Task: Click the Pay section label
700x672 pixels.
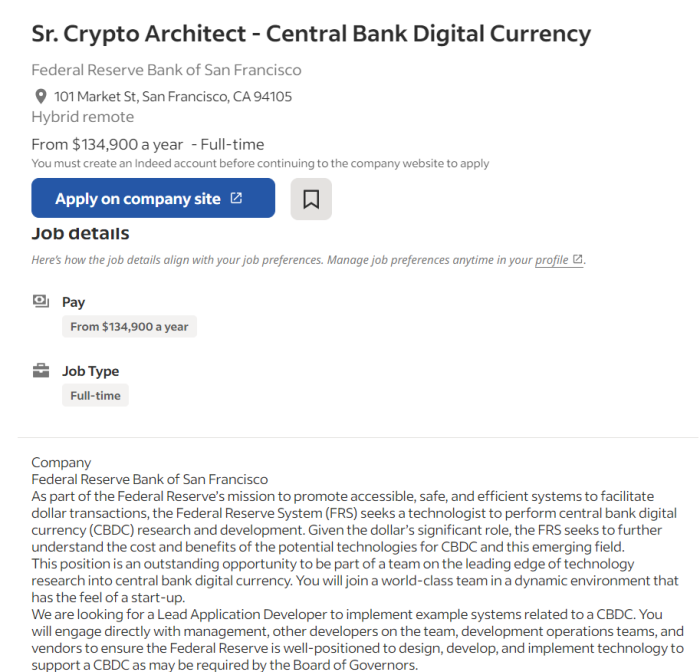Action: click(73, 302)
